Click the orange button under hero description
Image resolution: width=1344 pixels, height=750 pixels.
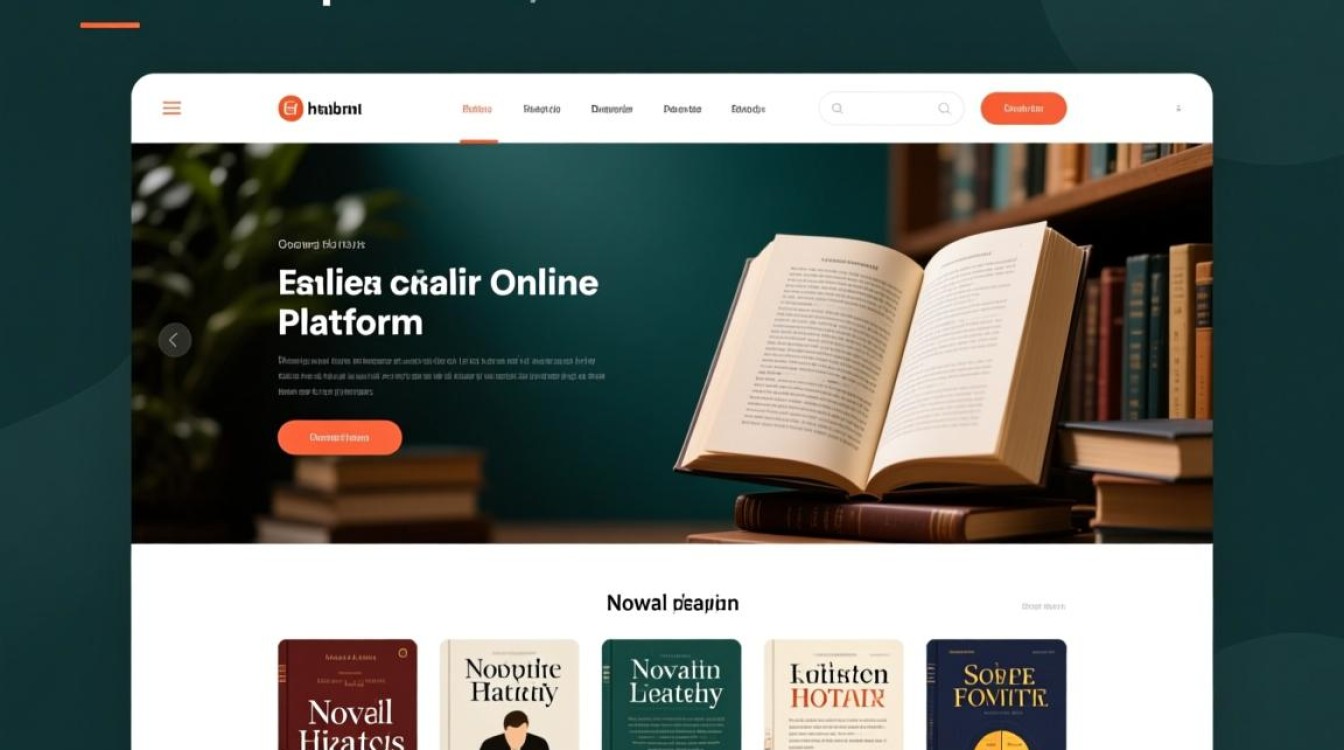(x=340, y=437)
